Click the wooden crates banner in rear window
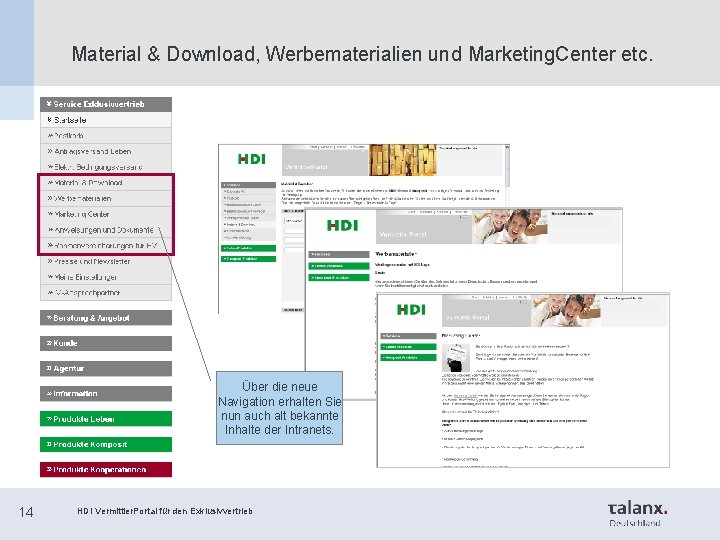This screenshot has height=540, width=720. pos(403,160)
